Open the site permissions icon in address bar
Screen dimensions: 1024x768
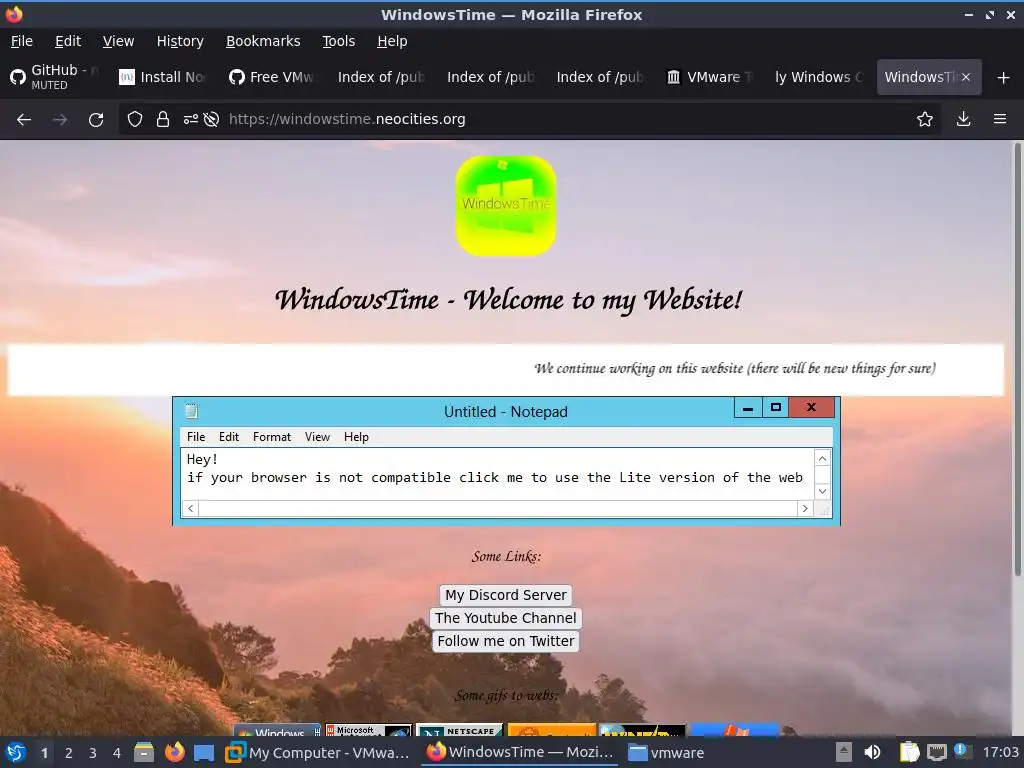(x=190, y=120)
